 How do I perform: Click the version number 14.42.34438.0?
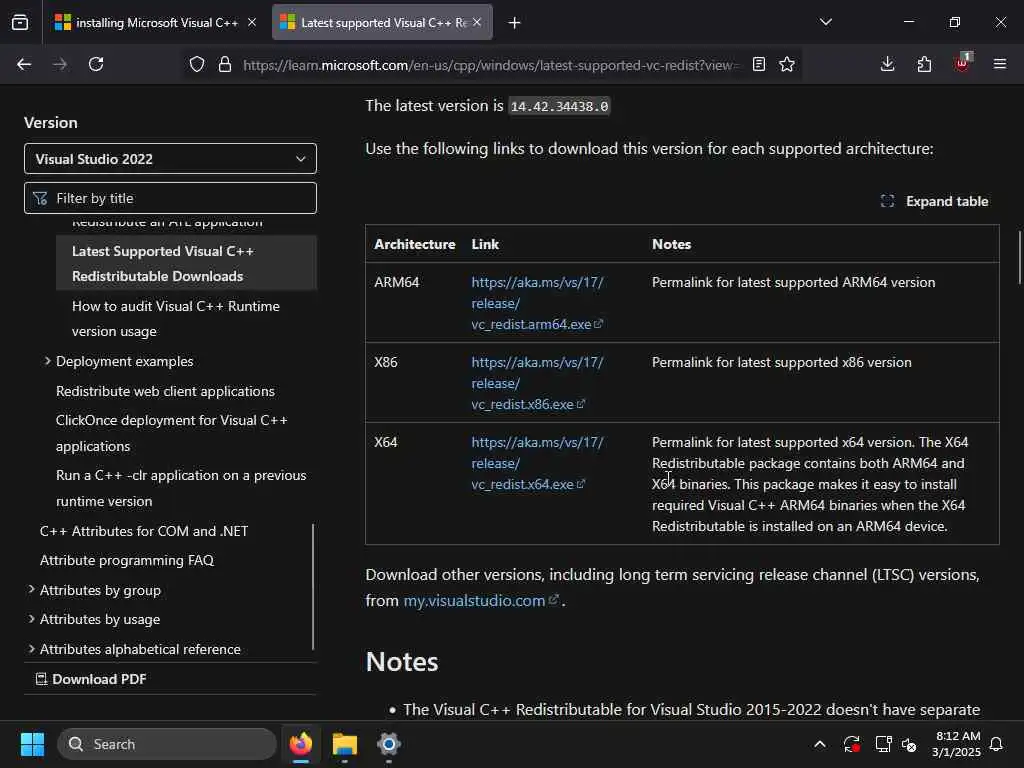[x=559, y=106]
